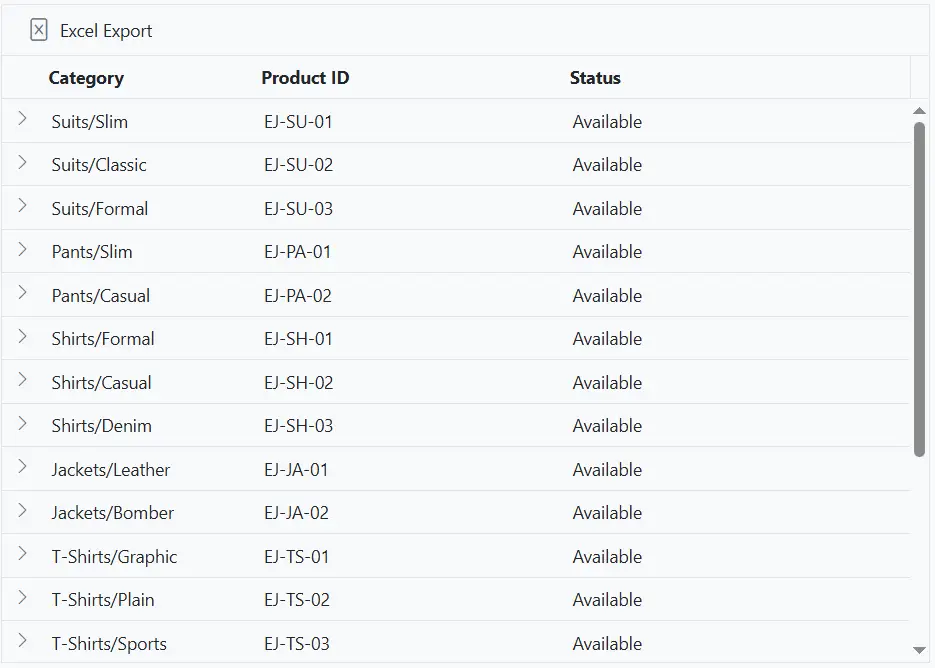Expand the Pants/Casual row
This screenshot has width=935, height=668.
(x=22, y=293)
